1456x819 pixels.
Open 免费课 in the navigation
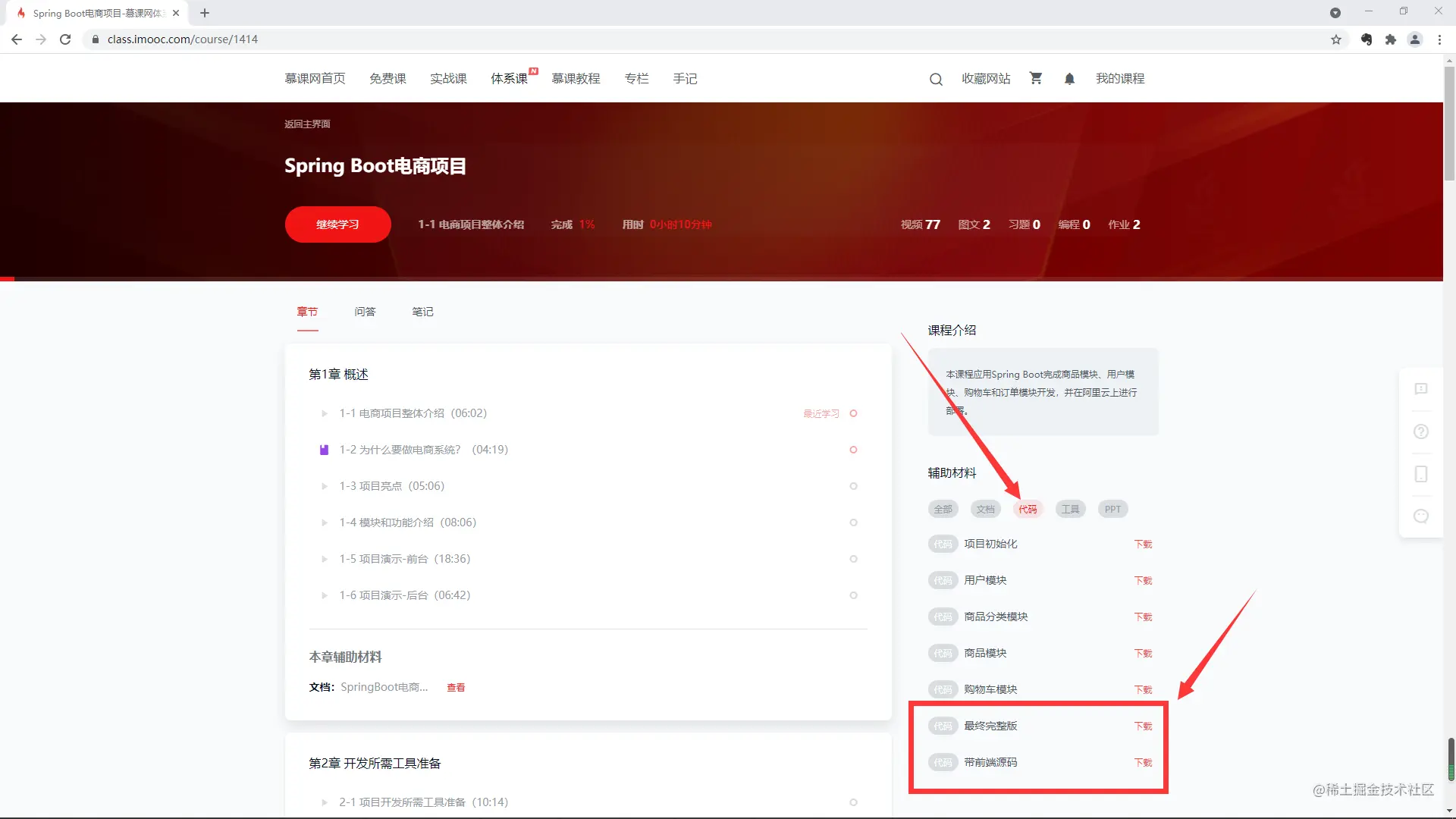(388, 79)
